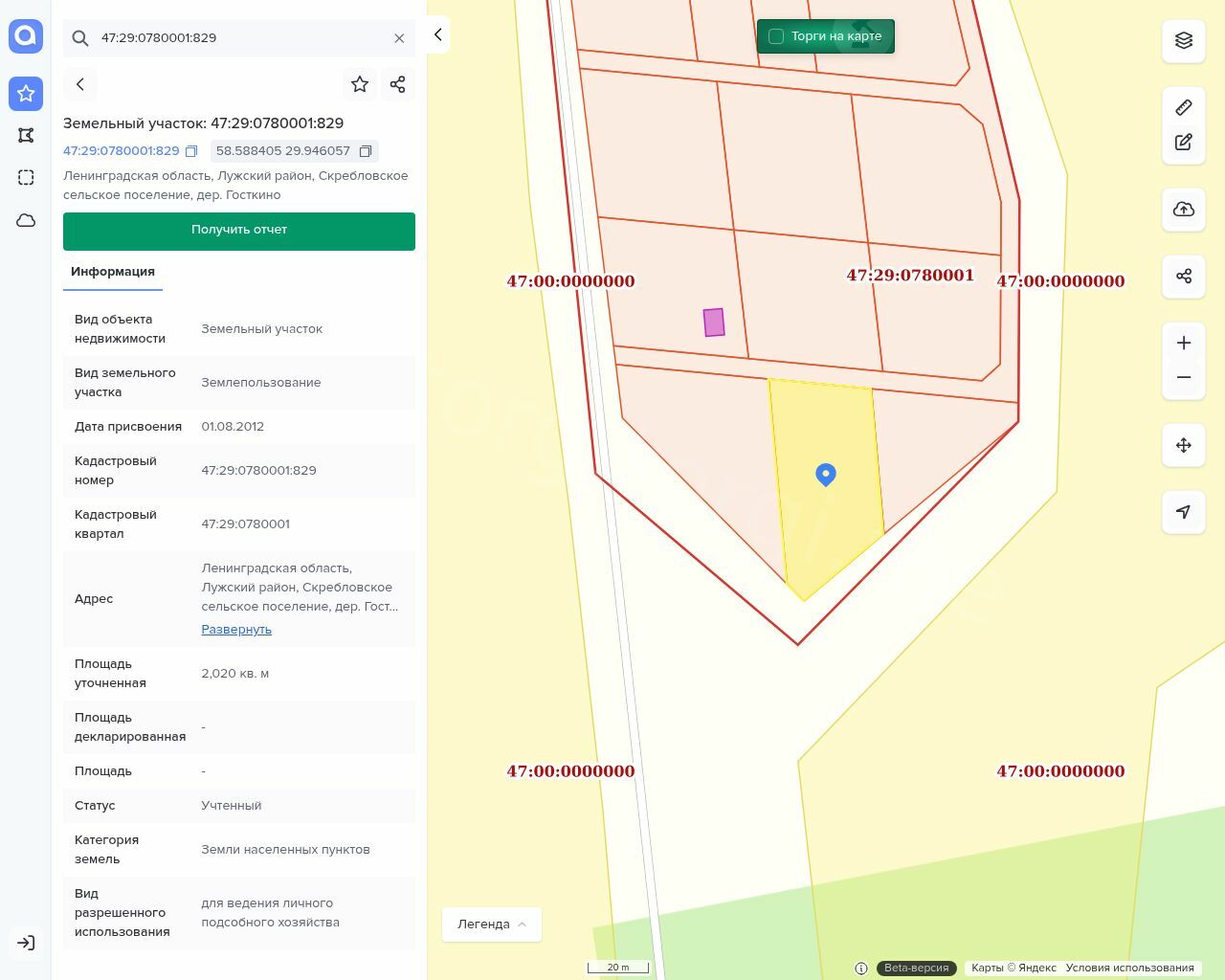
Task: Open the cadastral number link 47:29:0780001:829
Action: [122, 151]
